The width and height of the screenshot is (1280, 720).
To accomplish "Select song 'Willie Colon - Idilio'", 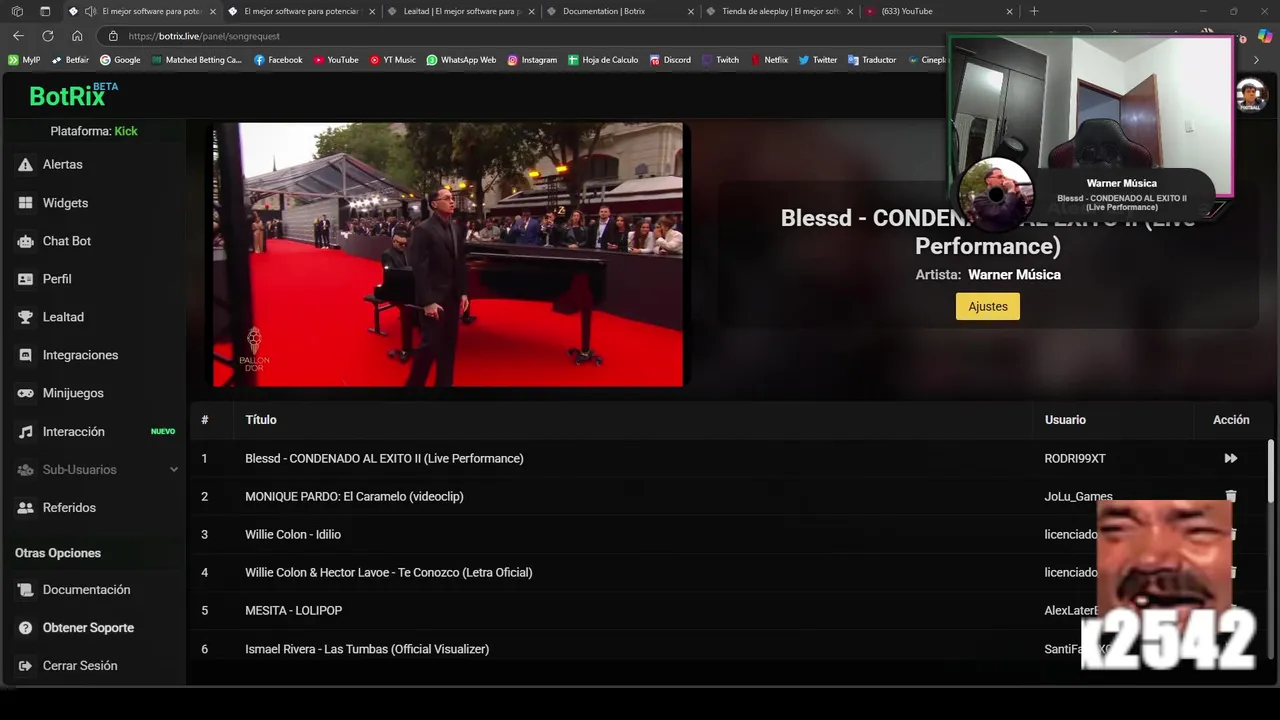I will (x=293, y=534).
